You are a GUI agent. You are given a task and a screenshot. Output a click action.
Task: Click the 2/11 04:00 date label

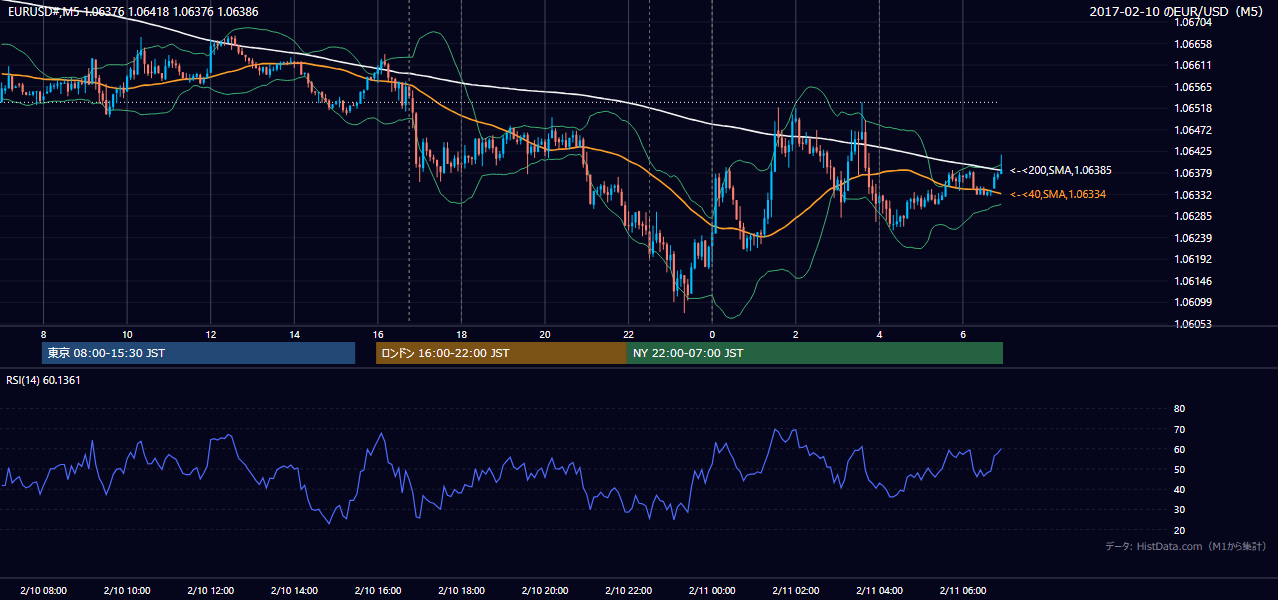(879, 590)
